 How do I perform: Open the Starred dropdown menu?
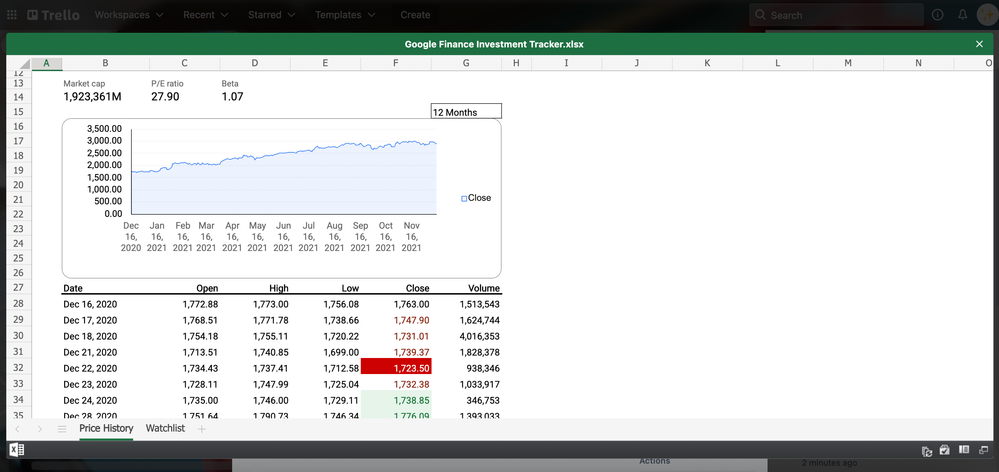[271, 15]
